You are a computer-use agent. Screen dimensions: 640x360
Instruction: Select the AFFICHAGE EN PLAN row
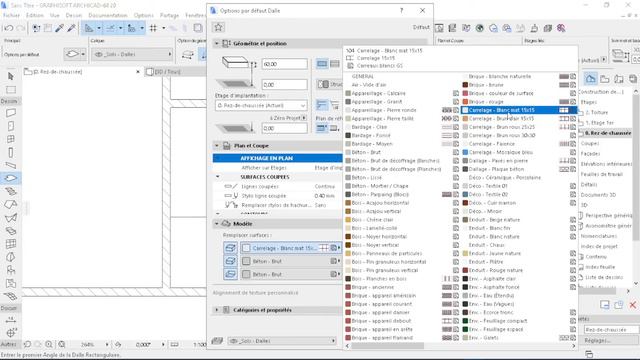point(278,158)
